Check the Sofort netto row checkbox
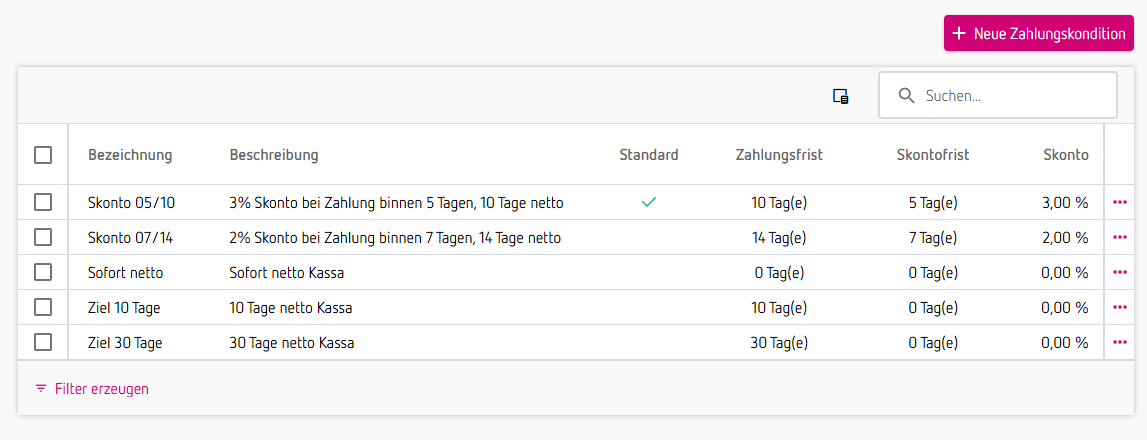This screenshot has height=440, width=1147. (x=43, y=272)
